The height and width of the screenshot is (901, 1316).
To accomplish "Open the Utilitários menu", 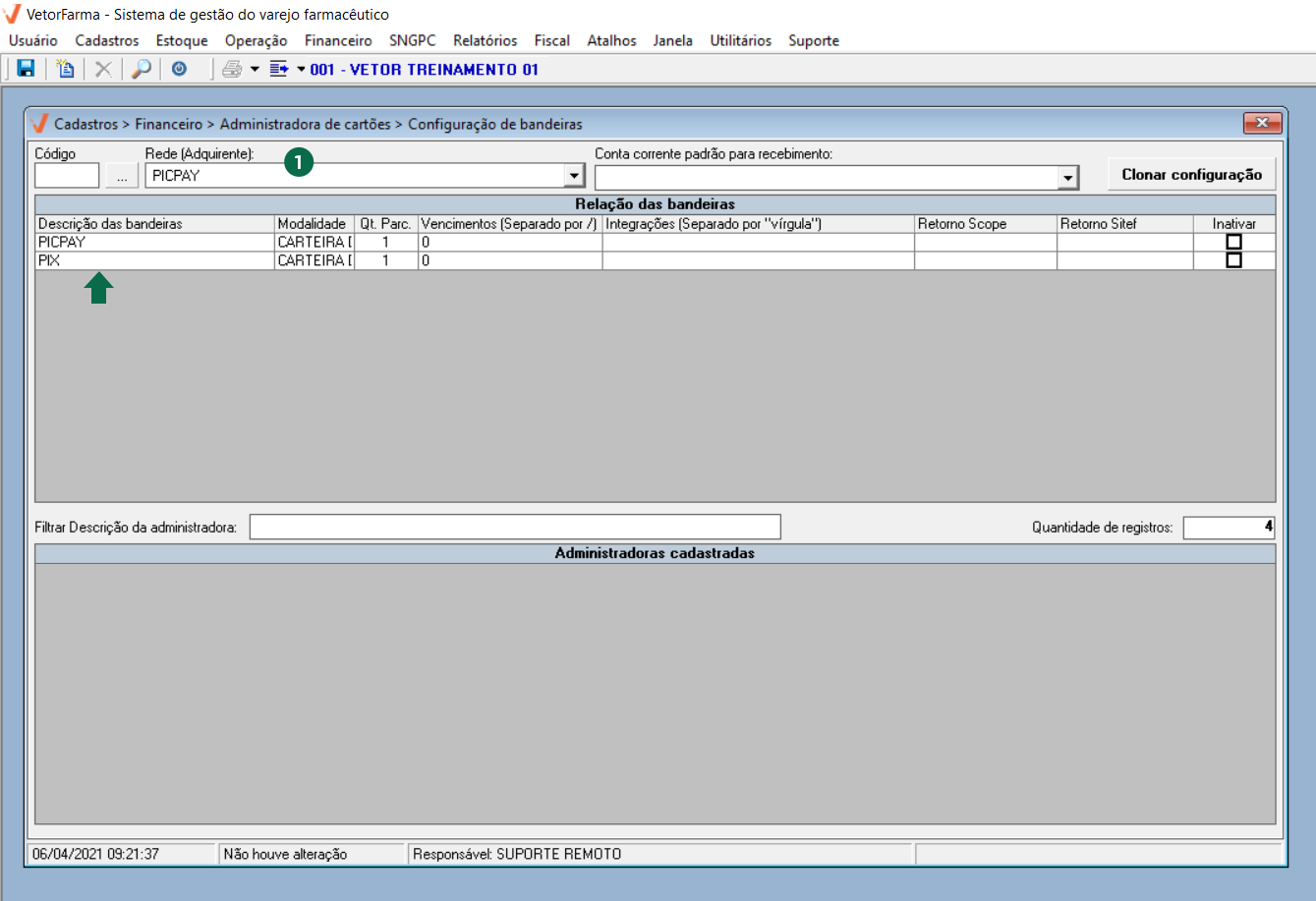I will pyautogui.click(x=741, y=40).
